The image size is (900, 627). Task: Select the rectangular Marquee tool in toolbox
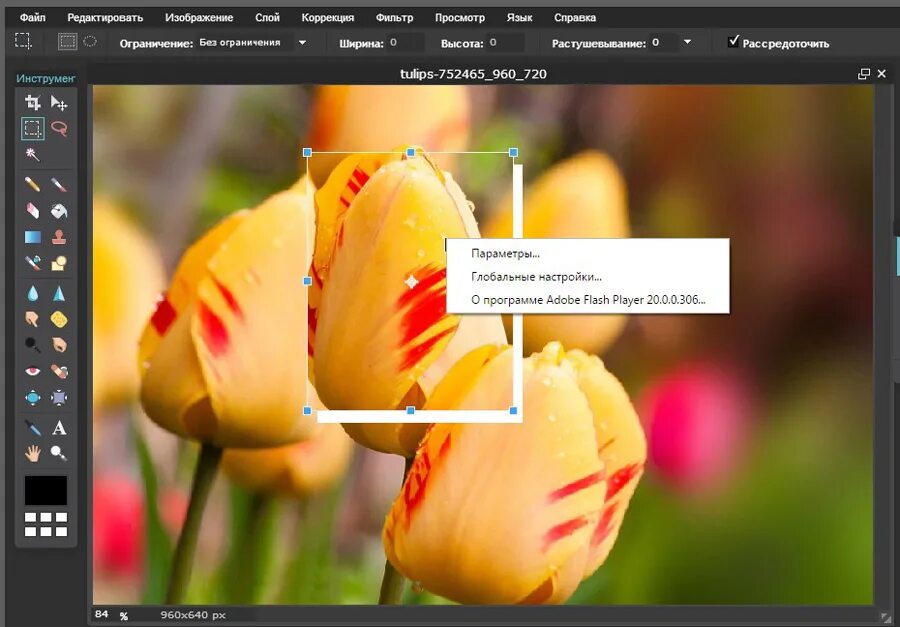pyautogui.click(x=33, y=129)
